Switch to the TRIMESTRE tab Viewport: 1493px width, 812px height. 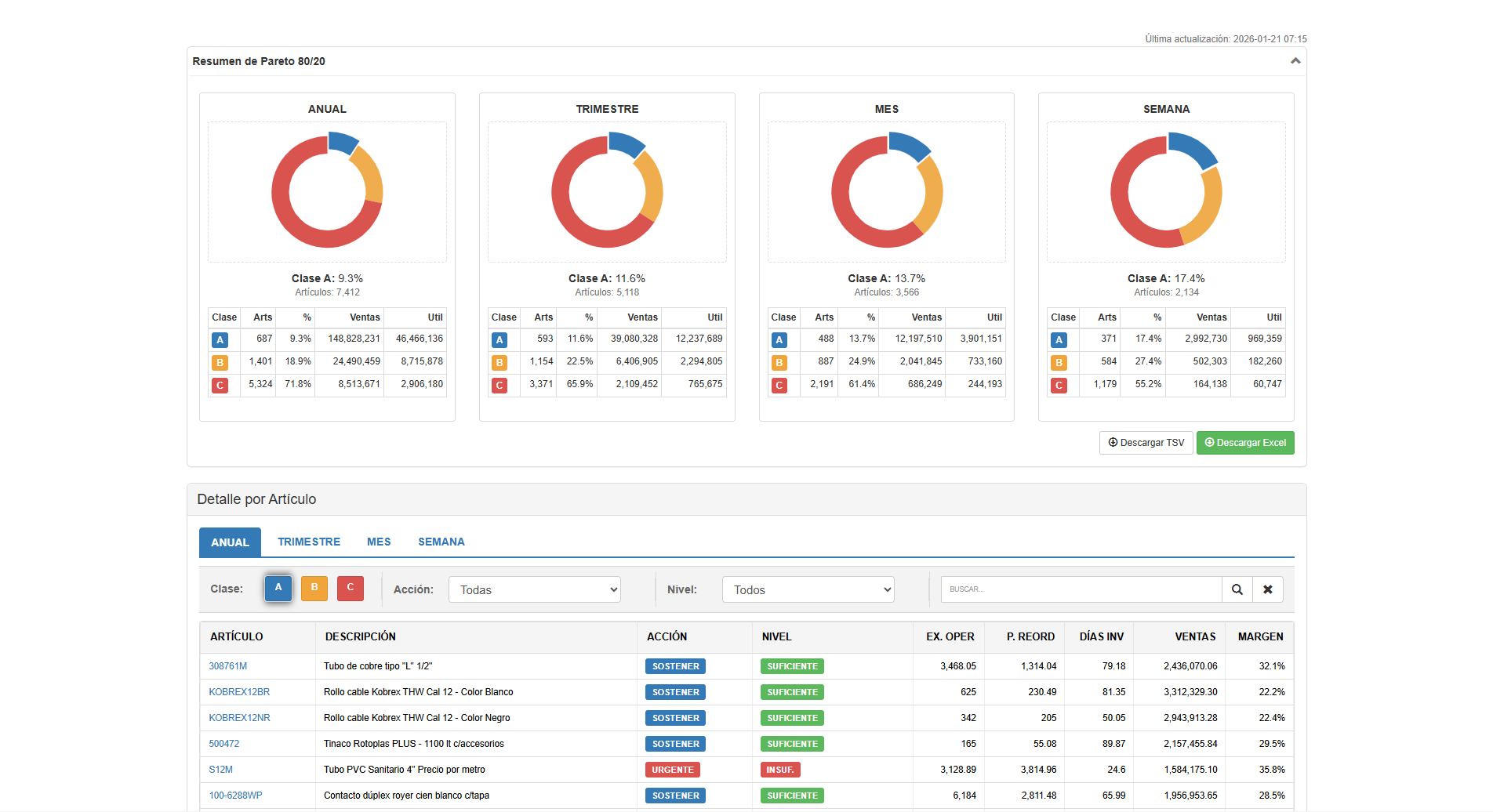click(309, 542)
